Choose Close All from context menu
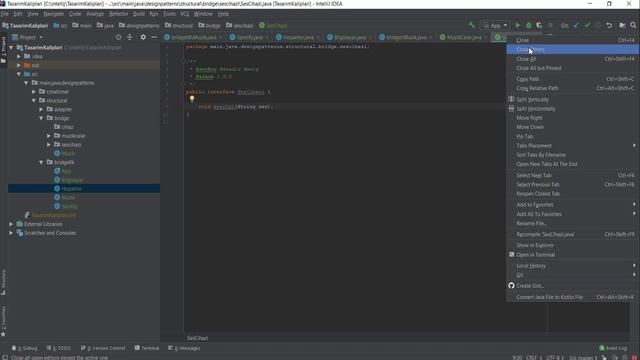 coord(573,59)
